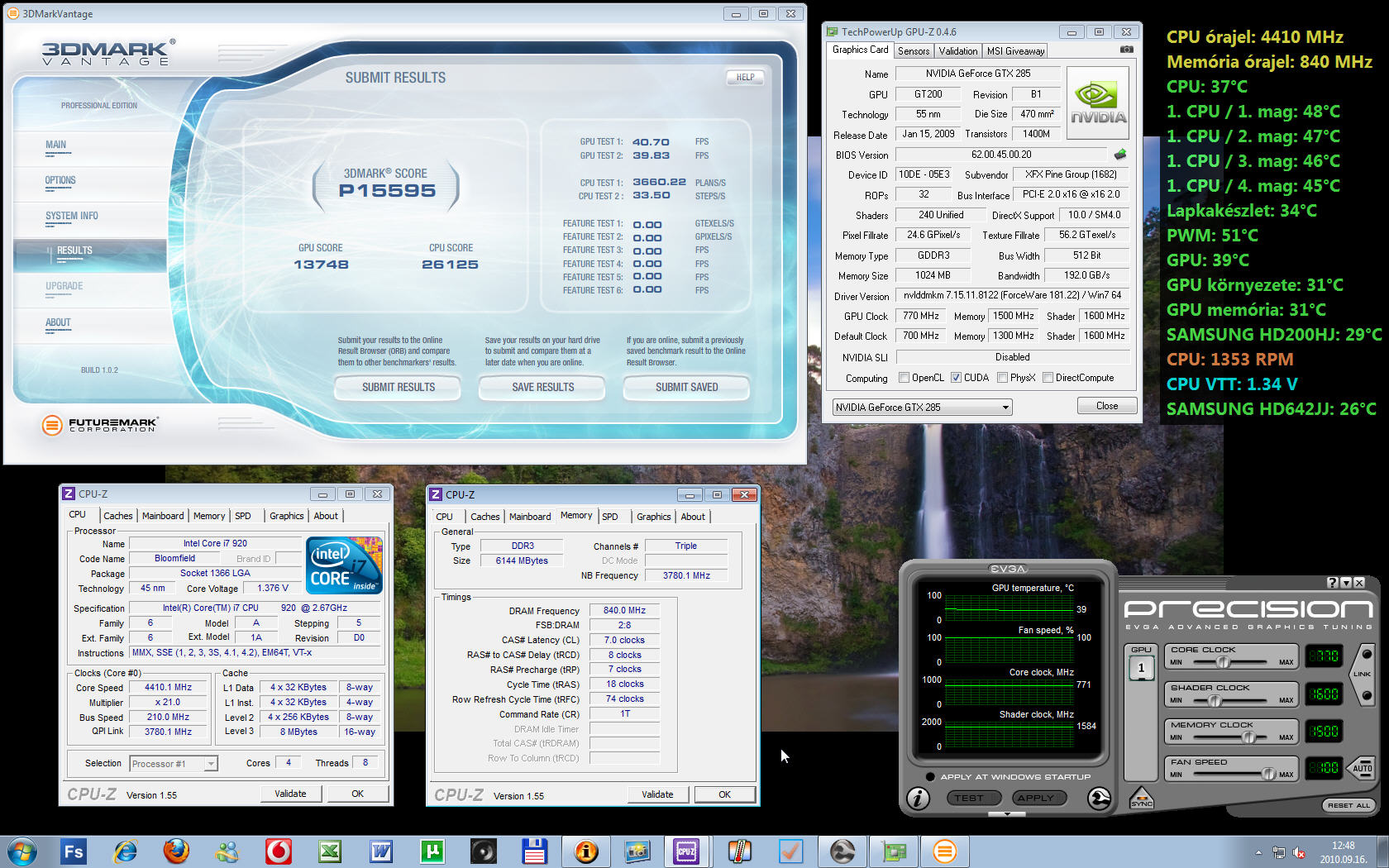
Task: Click RESET ALL in EVGA Precision
Action: point(1348,805)
